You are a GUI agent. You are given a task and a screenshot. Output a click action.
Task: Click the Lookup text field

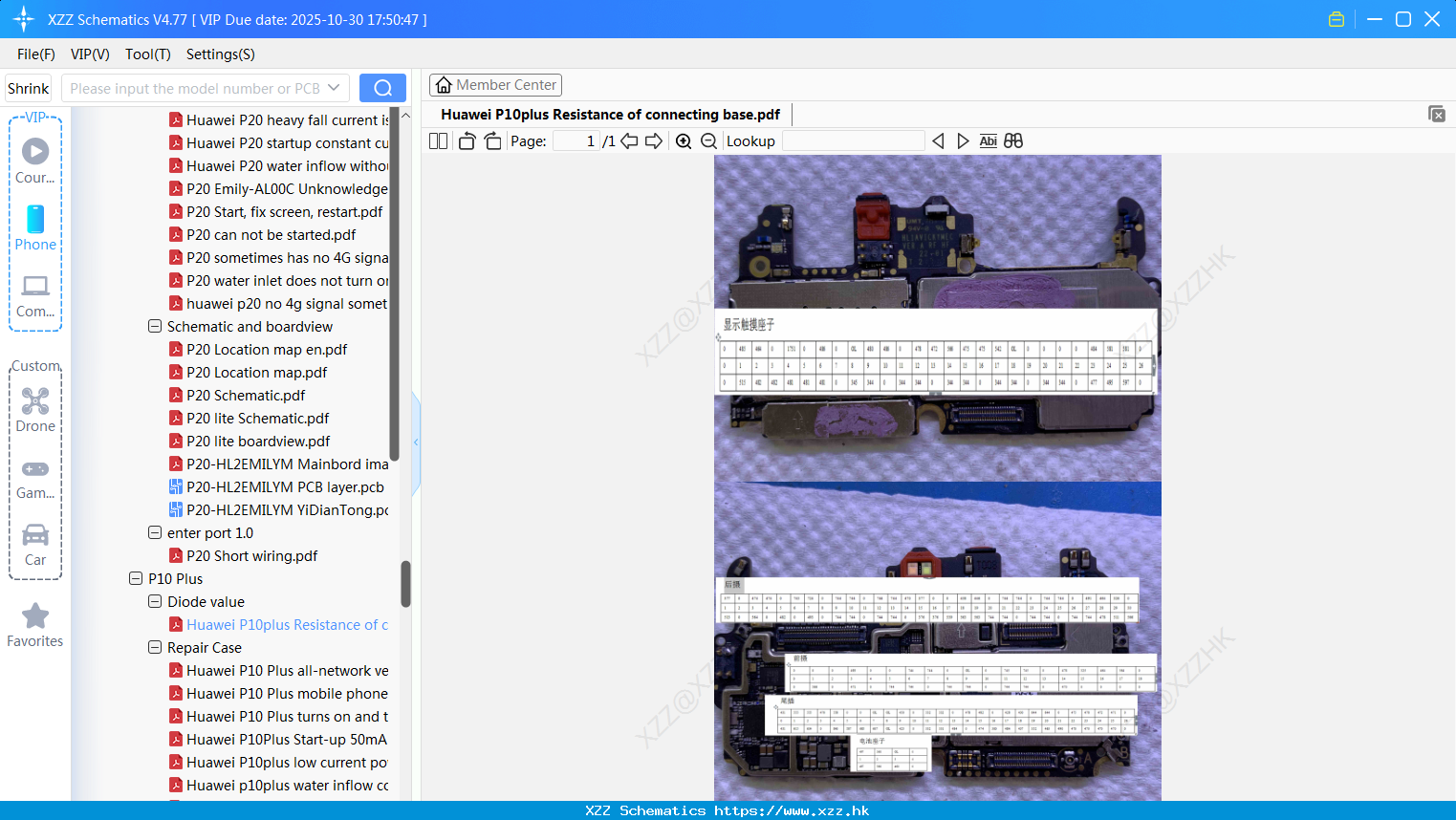click(853, 141)
